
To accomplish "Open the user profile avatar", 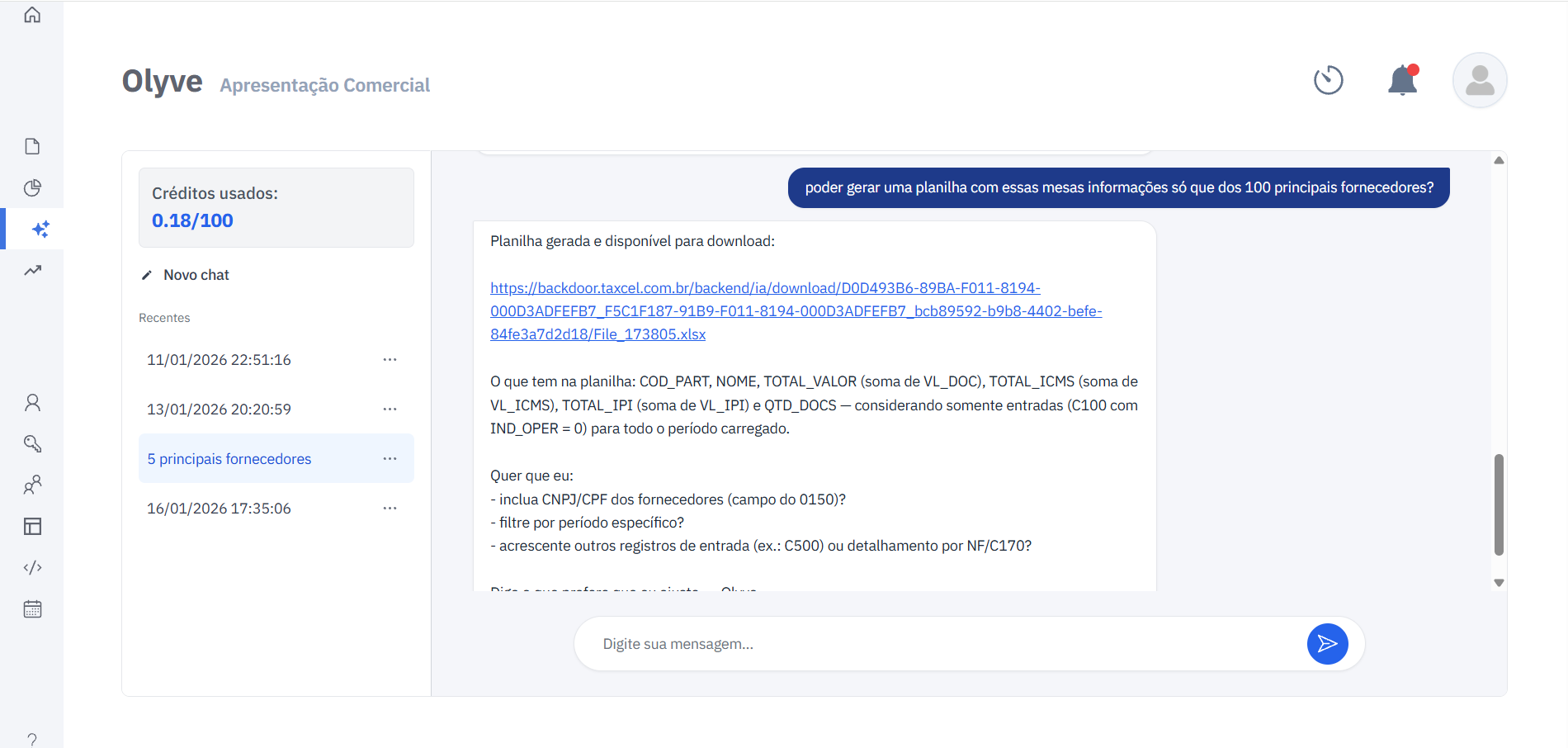I will click(x=1479, y=80).
